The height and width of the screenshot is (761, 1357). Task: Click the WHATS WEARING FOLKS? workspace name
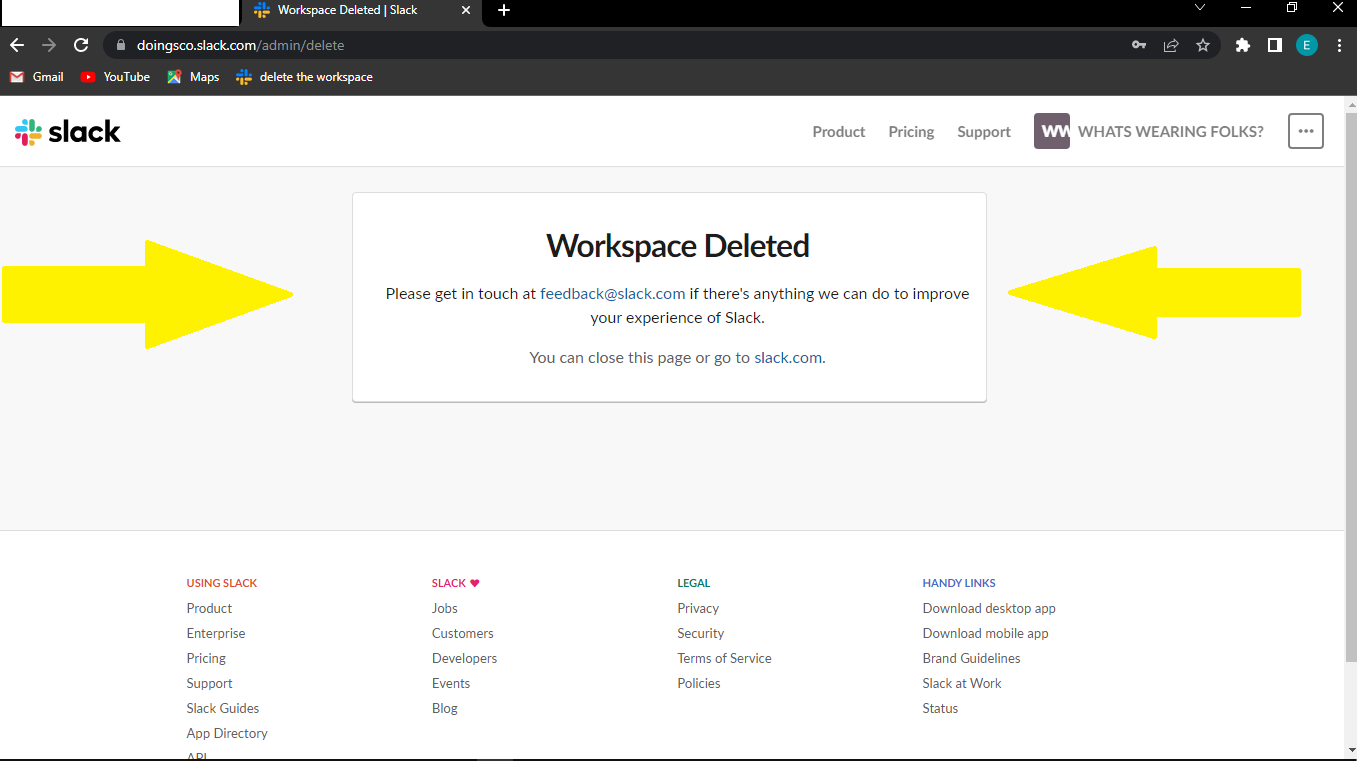[1171, 132]
